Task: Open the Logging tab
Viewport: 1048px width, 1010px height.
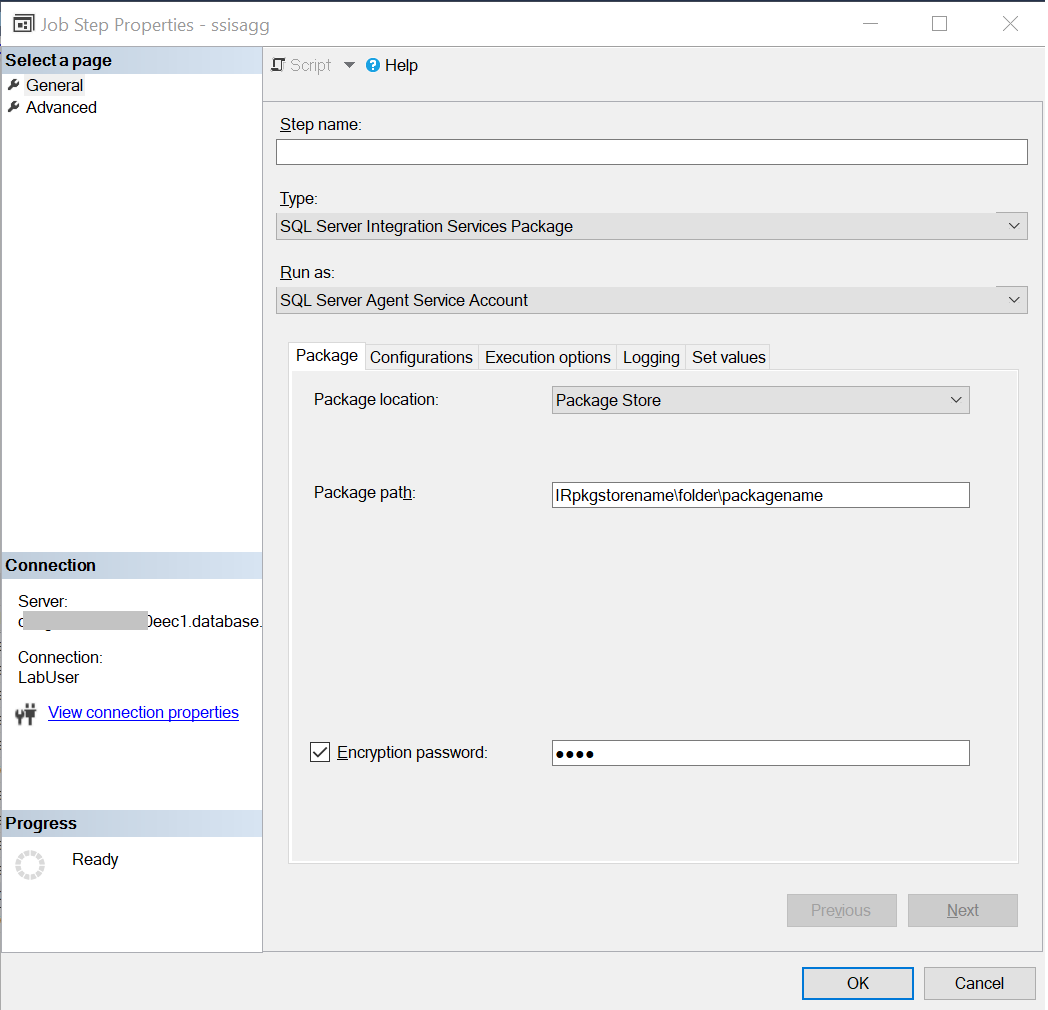Action: click(651, 358)
